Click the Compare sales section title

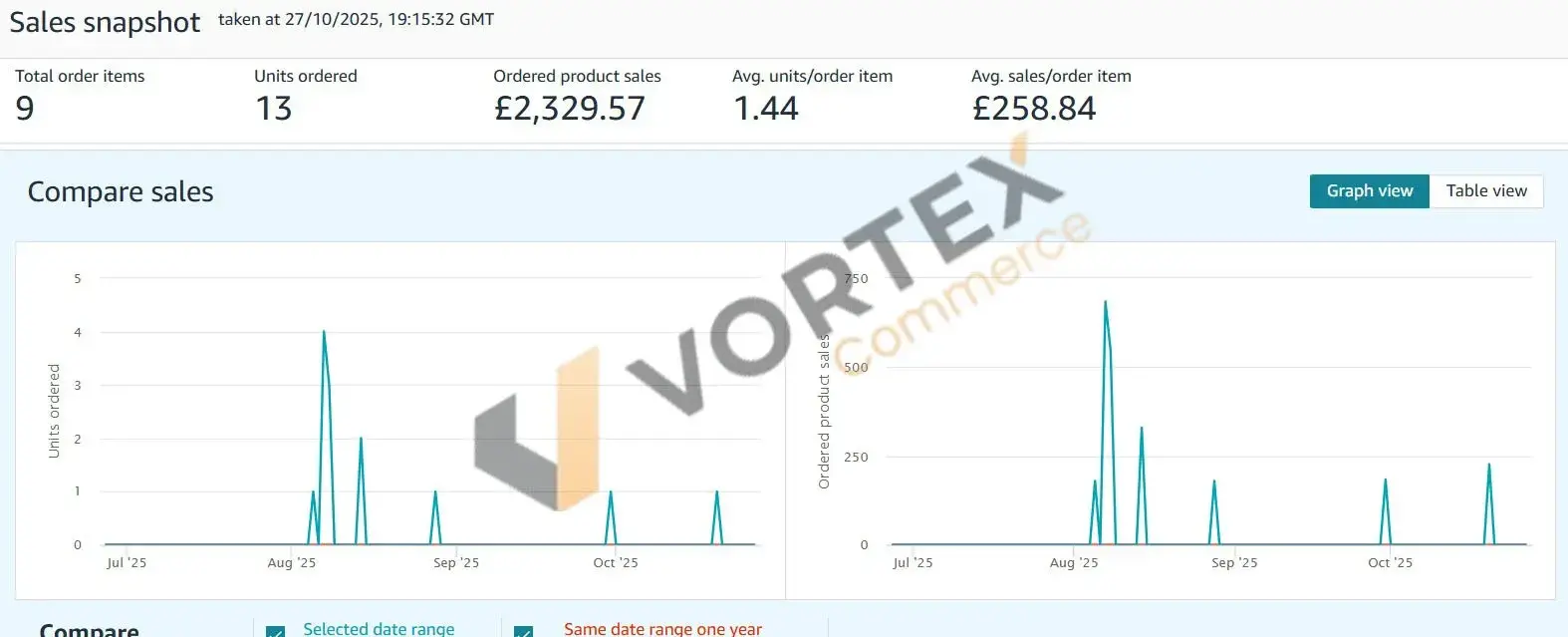click(121, 191)
